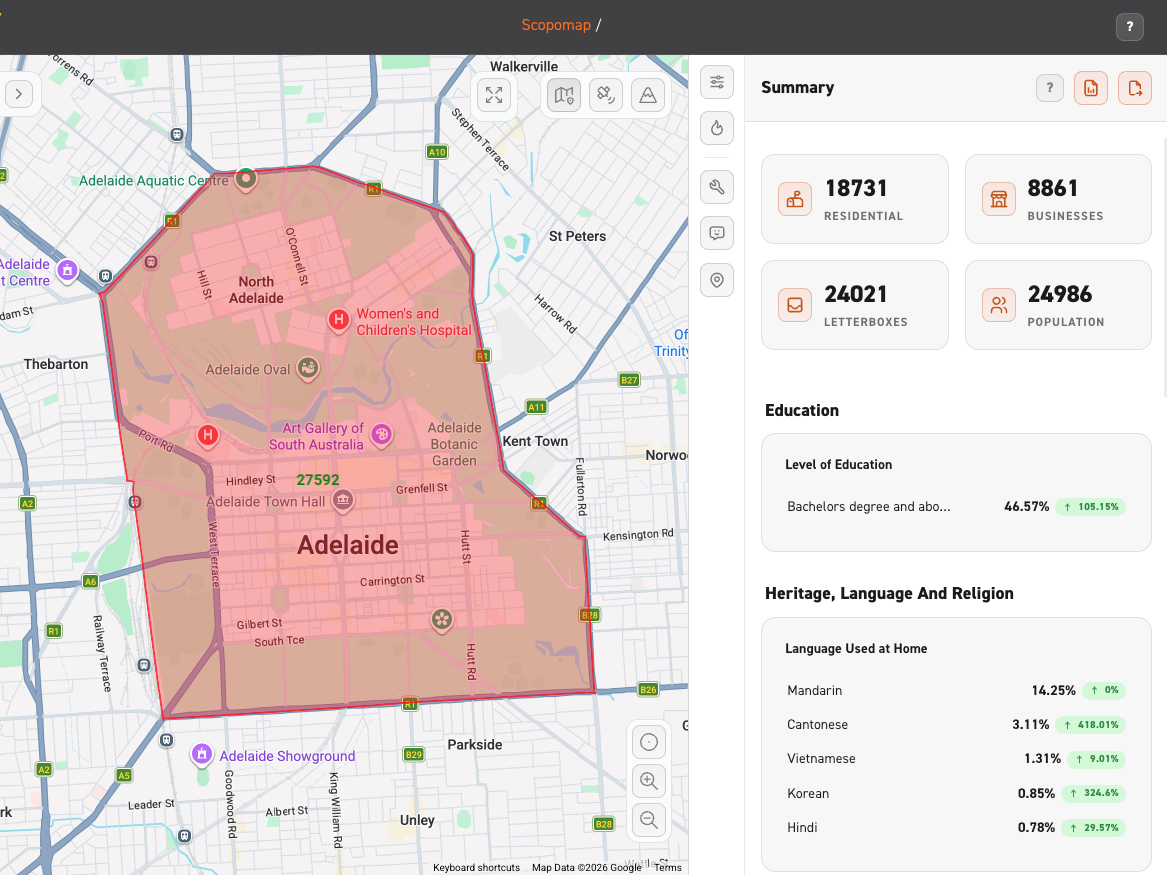Switch to terrain map mode

click(x=648, y=95)
